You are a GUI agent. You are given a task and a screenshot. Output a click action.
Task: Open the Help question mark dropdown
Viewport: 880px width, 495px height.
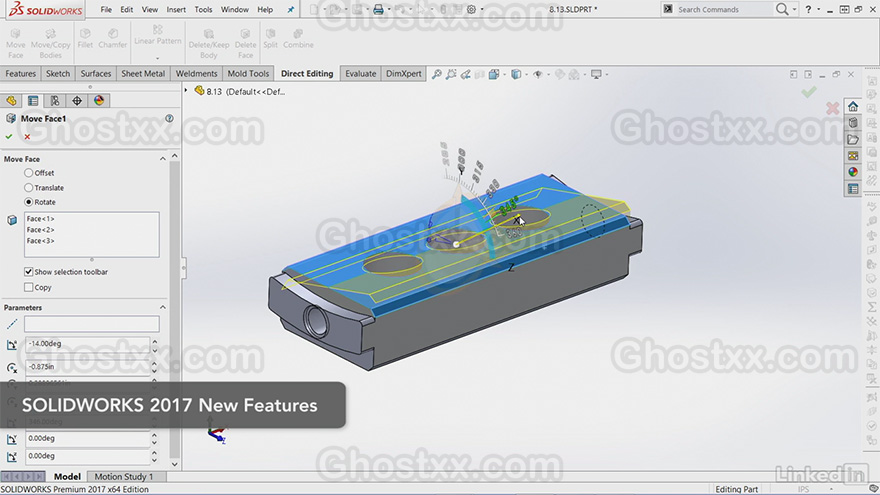tap(819, 10)
